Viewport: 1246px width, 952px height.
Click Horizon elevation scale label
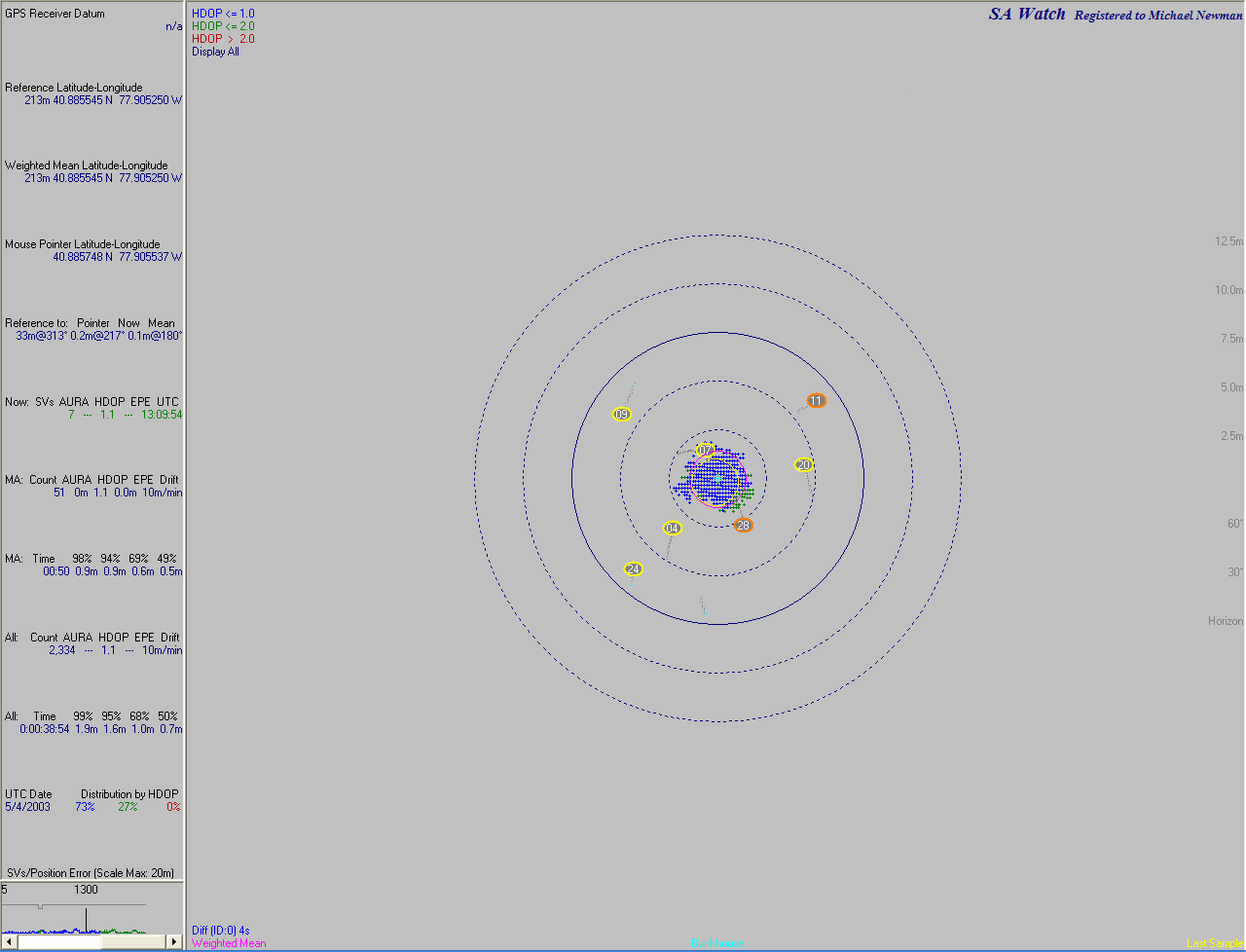click(x=1226, y=621)
